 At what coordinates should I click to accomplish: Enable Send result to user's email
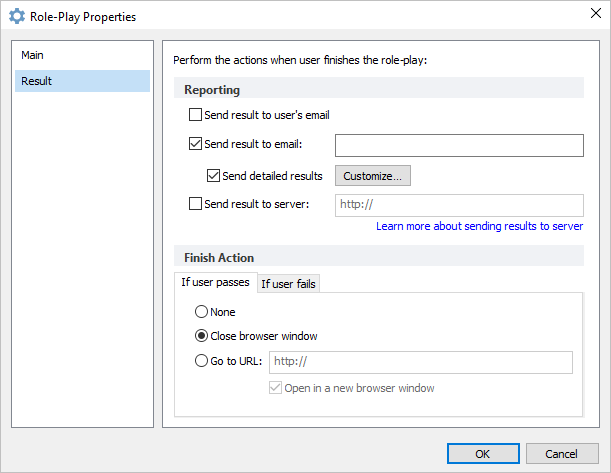click(x=195, y=115)
